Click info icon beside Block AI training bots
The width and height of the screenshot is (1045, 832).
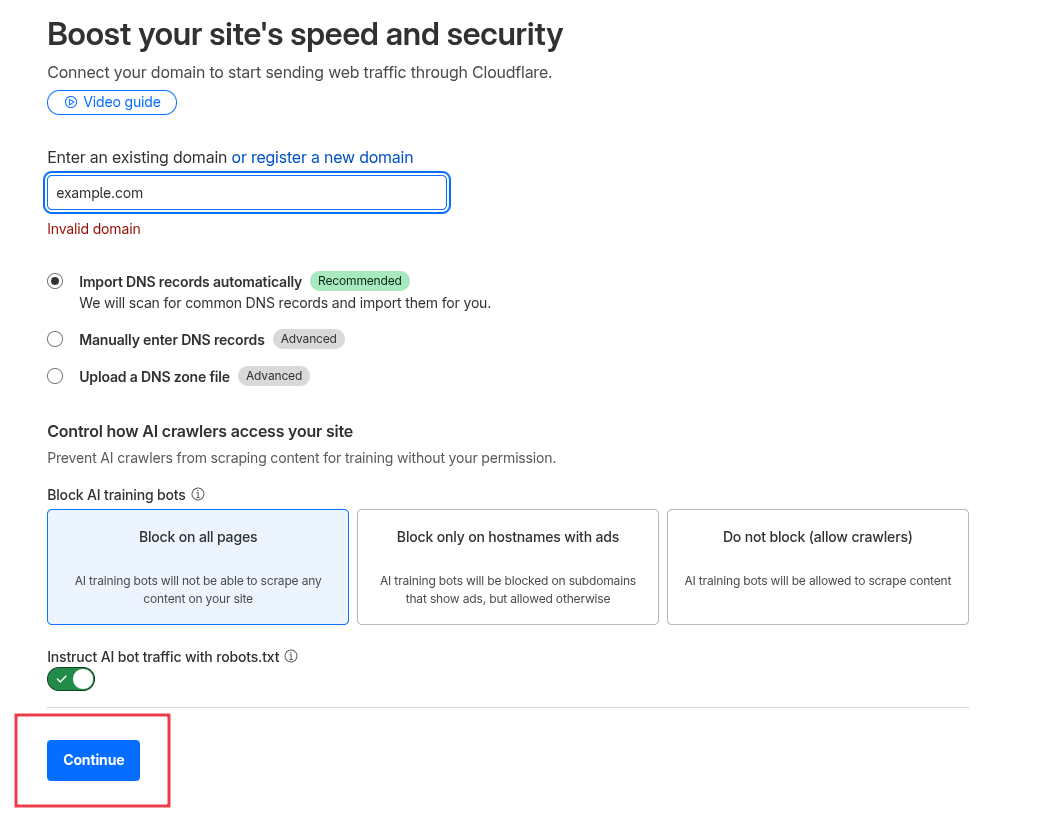click(198, 494)
